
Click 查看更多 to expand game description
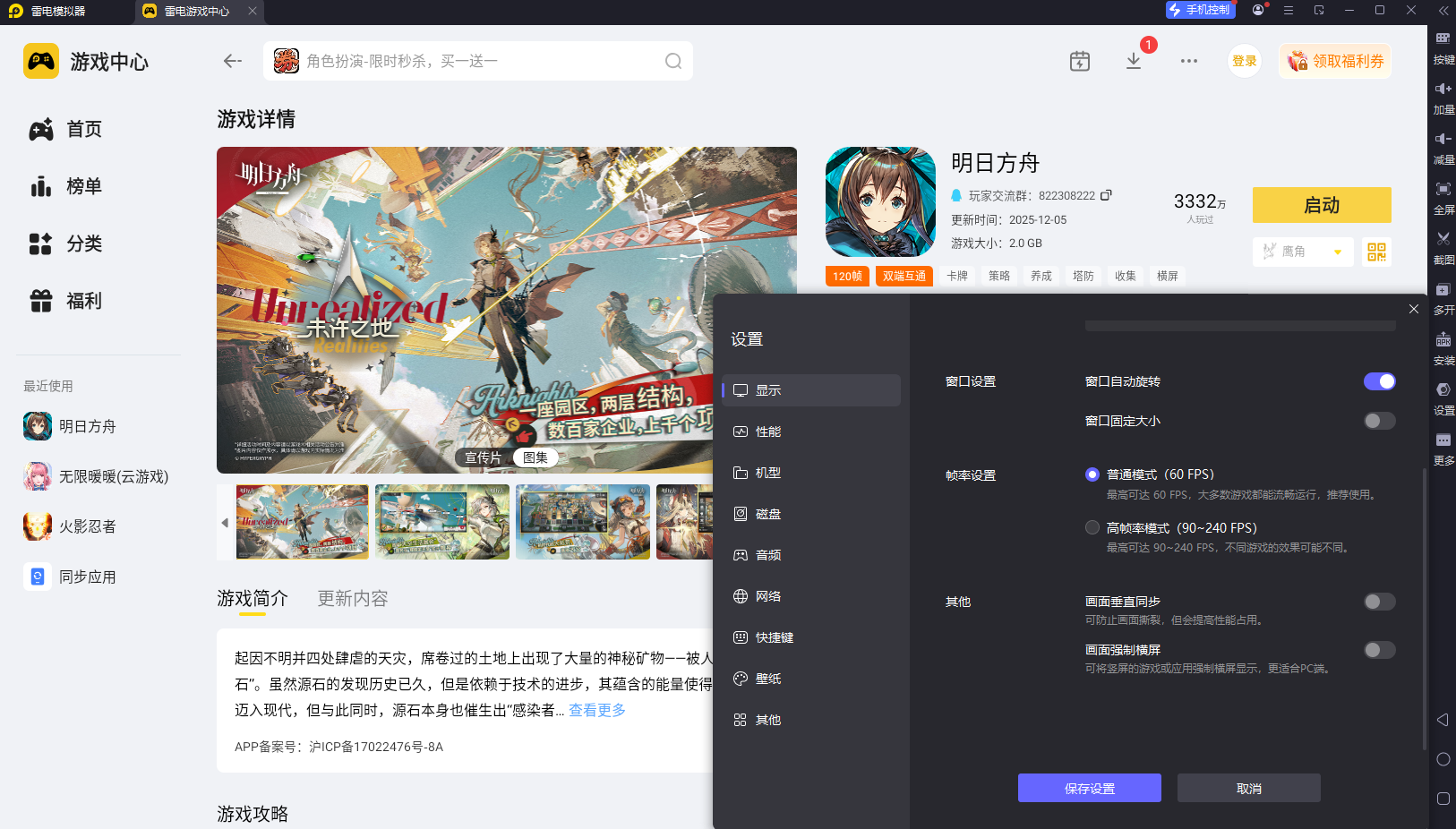[595, 710]
